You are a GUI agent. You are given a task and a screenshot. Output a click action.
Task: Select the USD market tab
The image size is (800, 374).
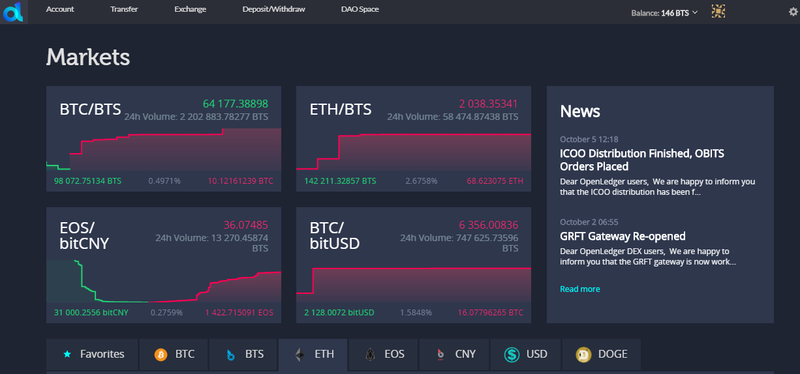[526, 354]
